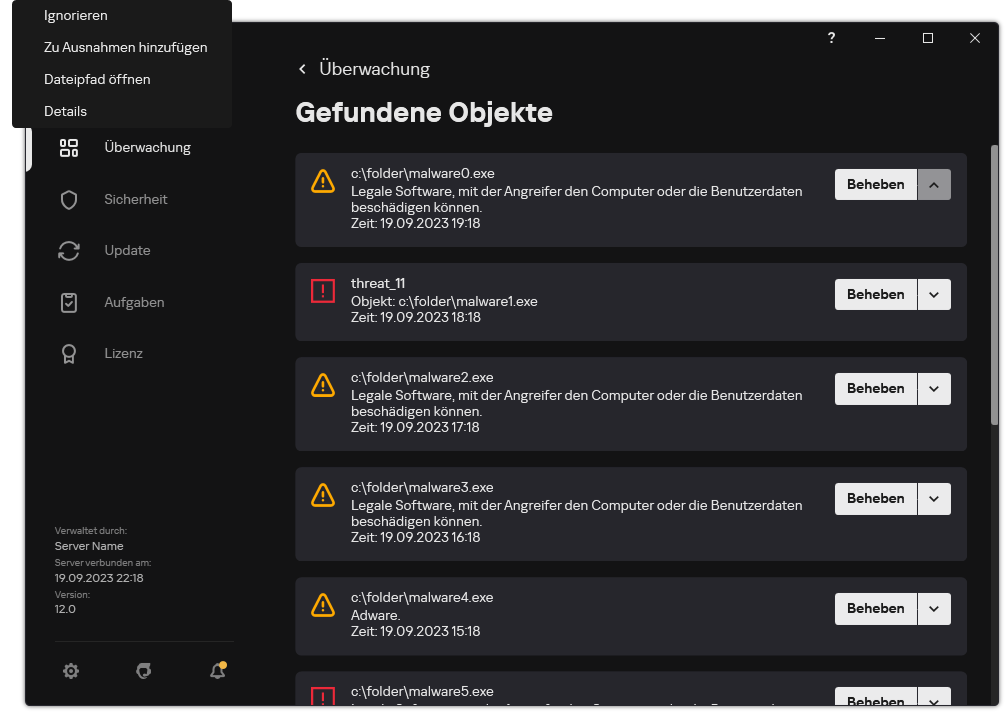
Task: Click the back arrow beside Überwachung
Action: pos(302,69)
